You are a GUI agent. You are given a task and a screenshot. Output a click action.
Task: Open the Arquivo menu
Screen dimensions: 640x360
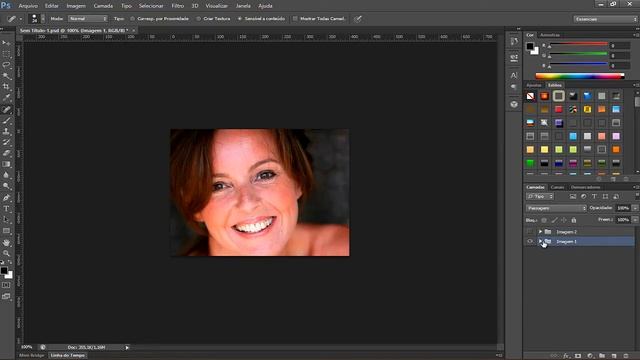(28, 6)
